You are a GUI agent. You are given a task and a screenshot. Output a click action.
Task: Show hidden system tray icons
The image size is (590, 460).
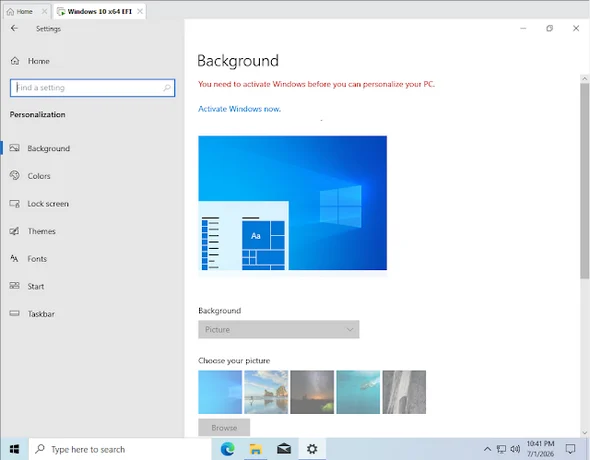point(487,449)
